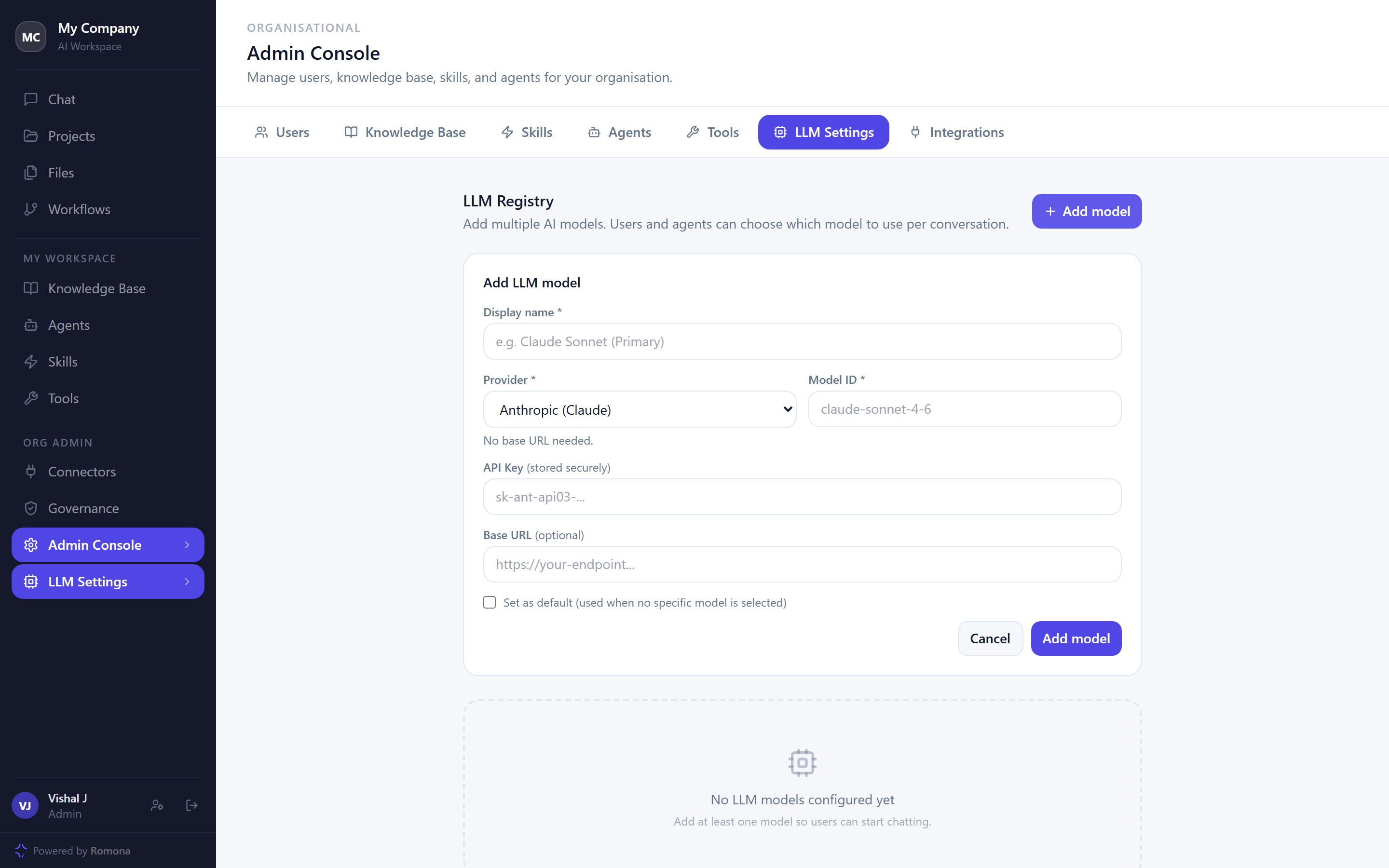Click into the API Key field
This screenshot has width=1389, height=868.
point(802,497)
